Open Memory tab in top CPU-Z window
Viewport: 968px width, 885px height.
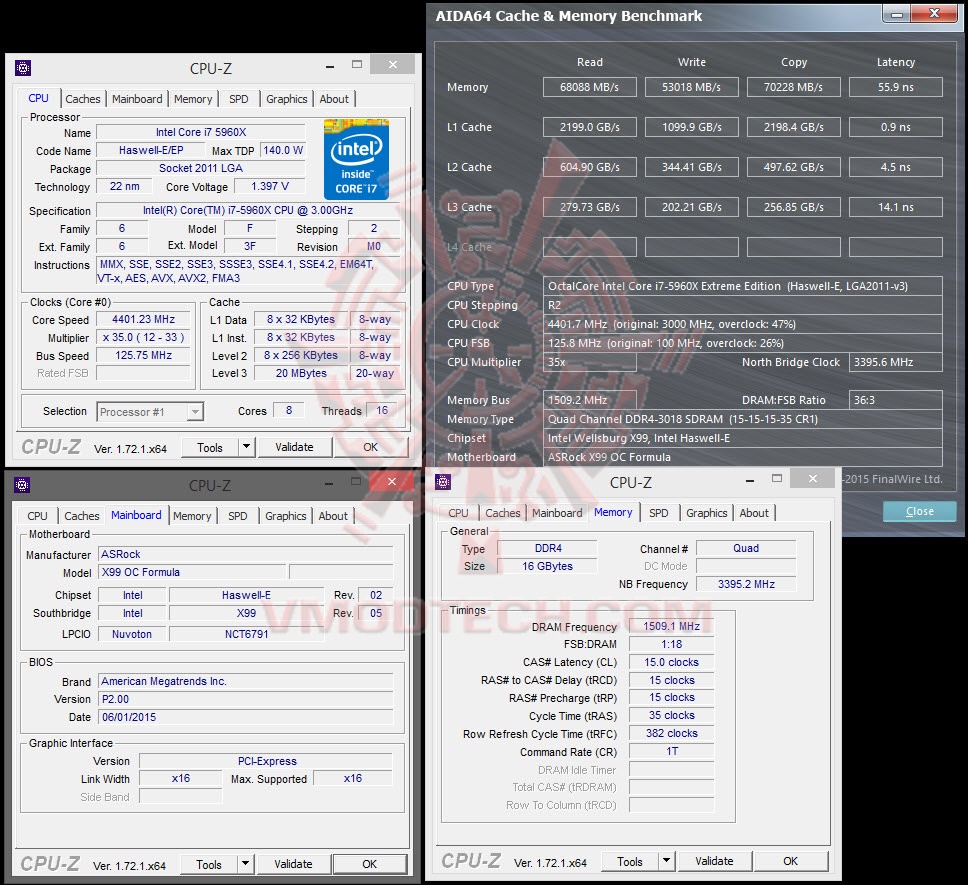click(193, 99)
